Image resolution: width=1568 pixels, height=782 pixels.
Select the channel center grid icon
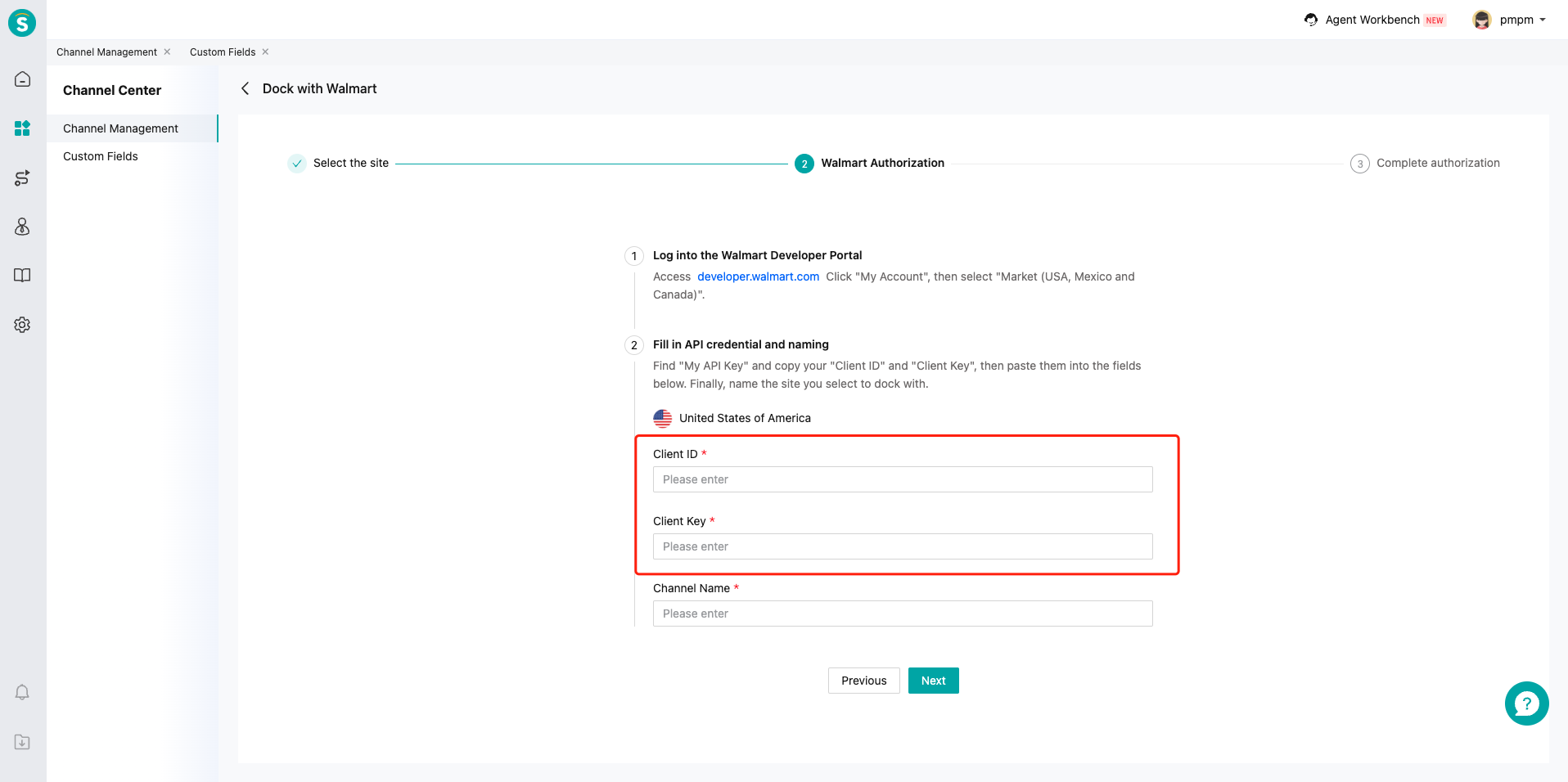pyautogui.click(x=23, y=128)
